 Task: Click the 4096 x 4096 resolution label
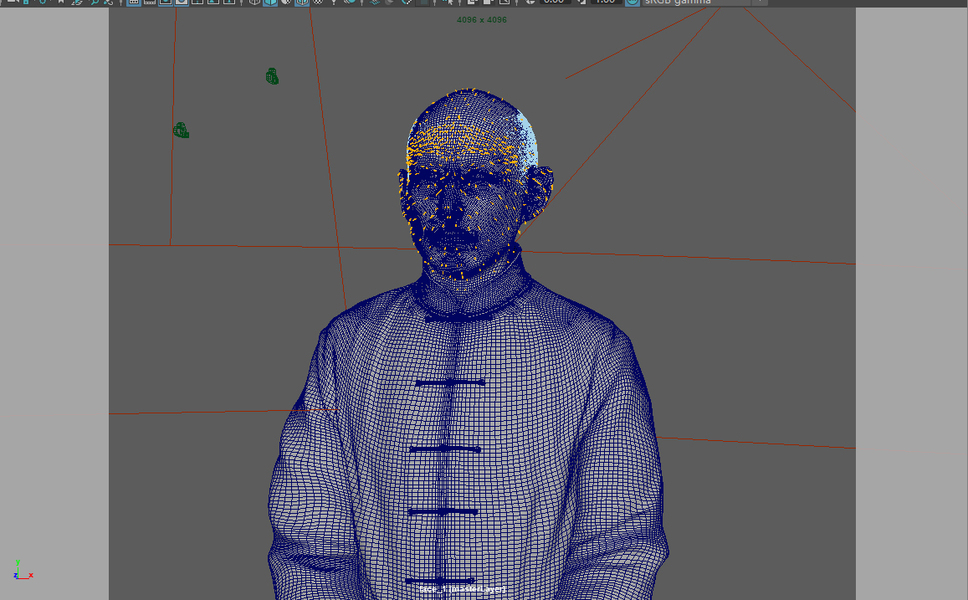[482, 20]
